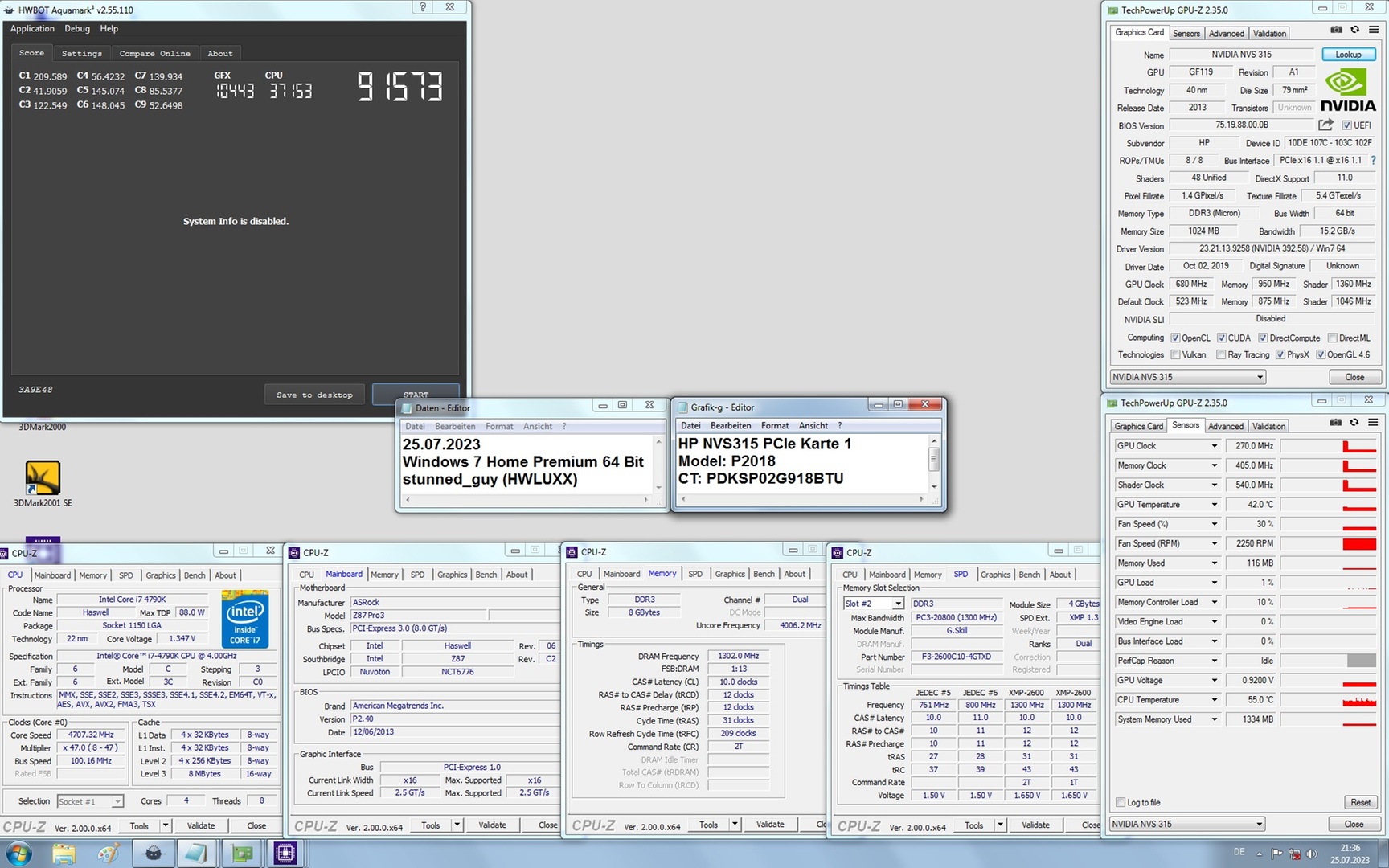Screen dimensions: 1389x868
Task: Click Save to desktop in Aquamark
Action: pyautogui.click(x=314, y=395)
